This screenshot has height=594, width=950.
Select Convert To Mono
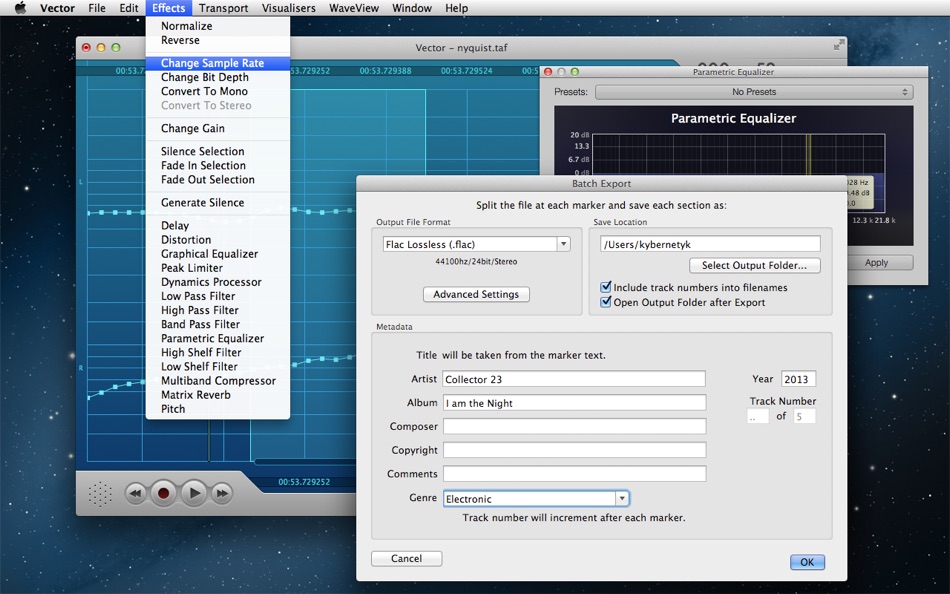click(x=218, y=91)
